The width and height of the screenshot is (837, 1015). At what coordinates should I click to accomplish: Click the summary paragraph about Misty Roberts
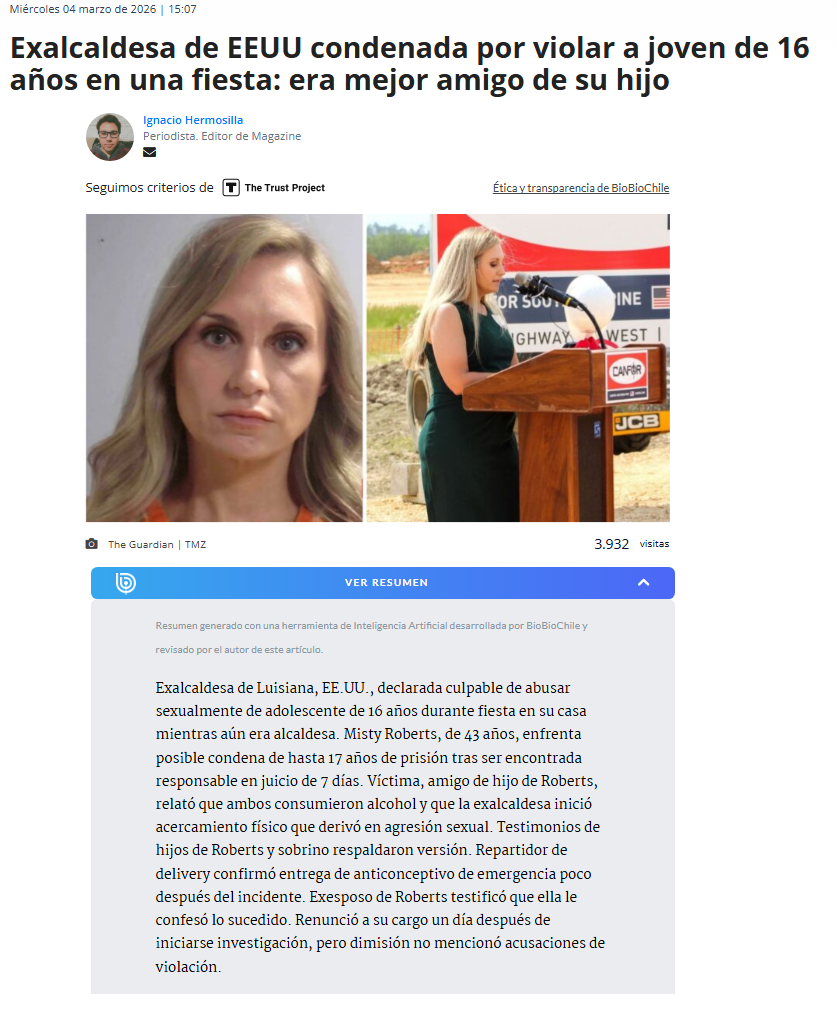coord(381,827)
